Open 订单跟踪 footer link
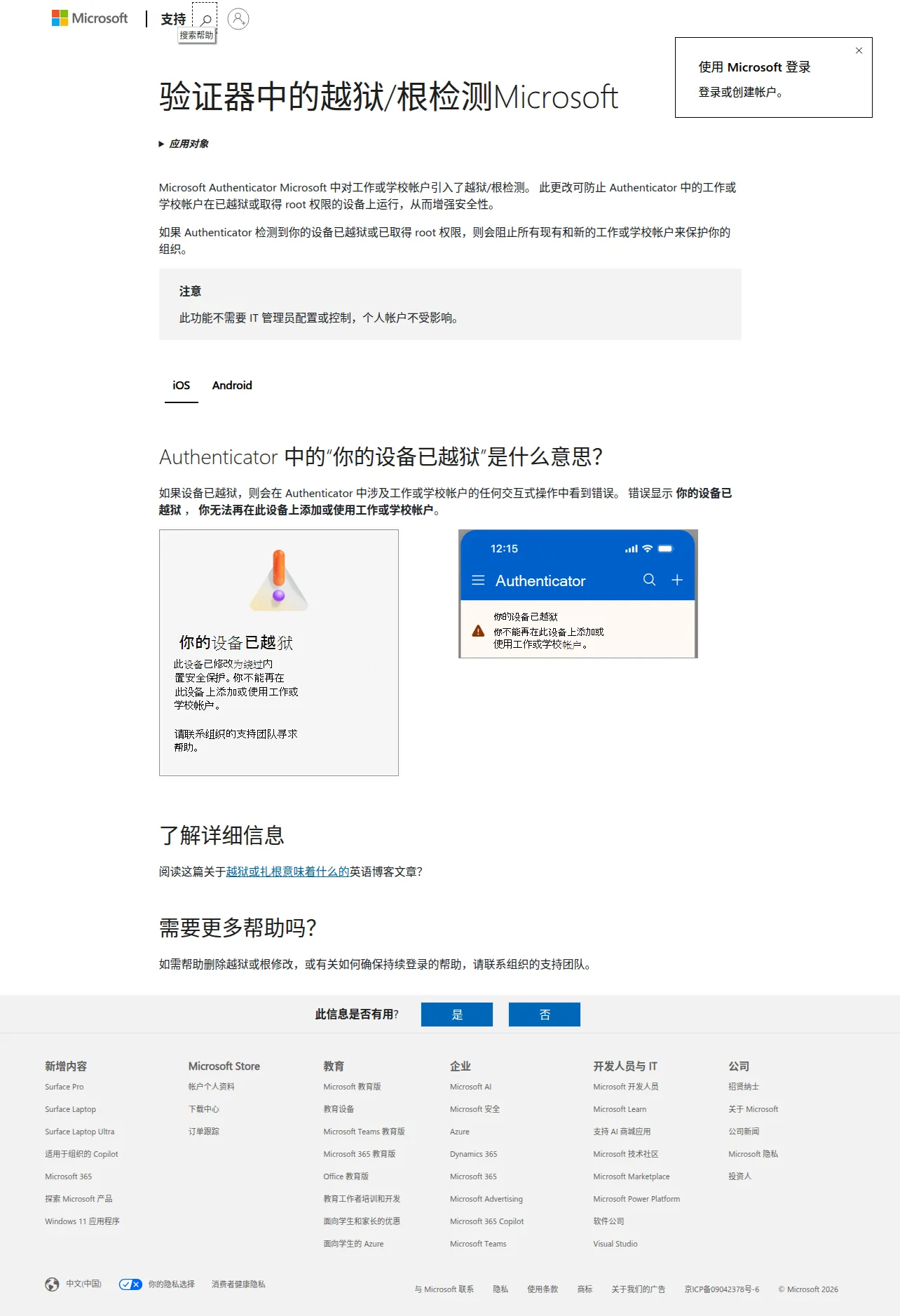 (204, 1132)
